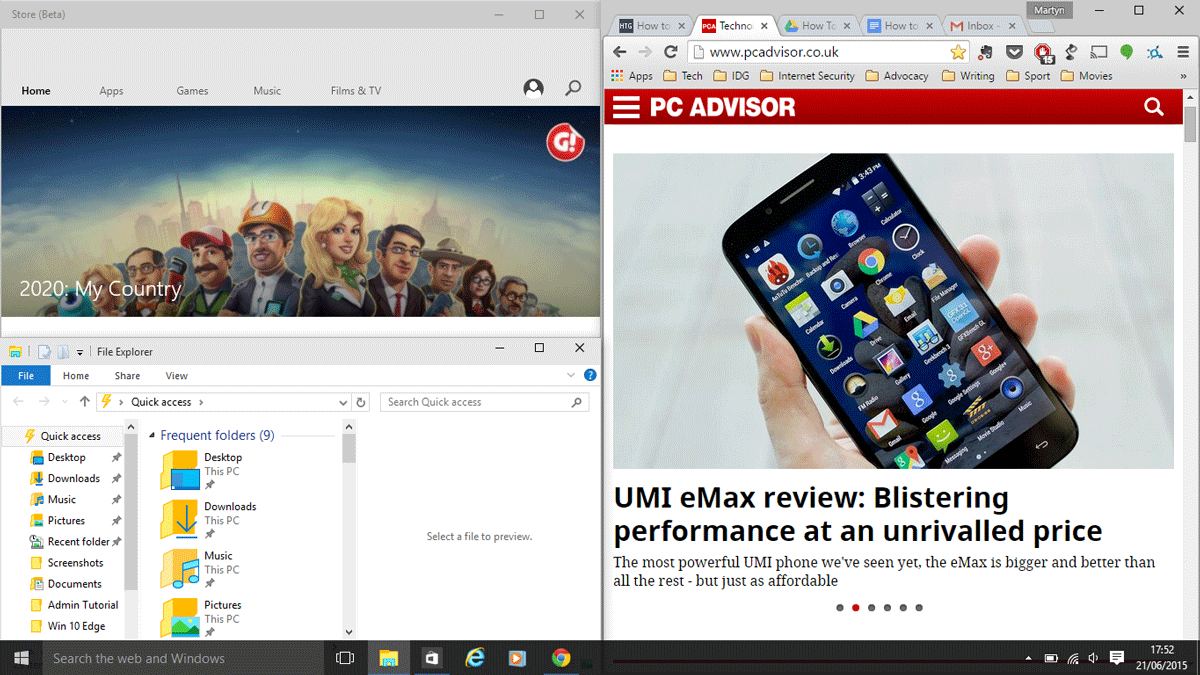Click the Google Cast extension icon
This screenshot has width=1200, height=675.
click(x=1099, y=52)
